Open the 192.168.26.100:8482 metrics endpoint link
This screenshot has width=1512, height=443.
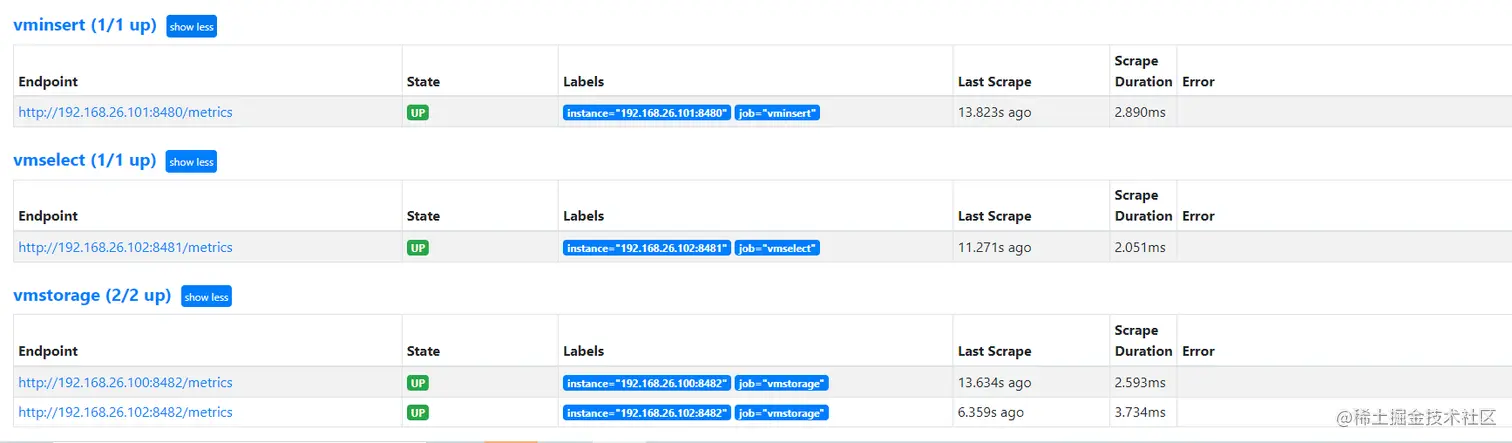[x=125, y=382]
